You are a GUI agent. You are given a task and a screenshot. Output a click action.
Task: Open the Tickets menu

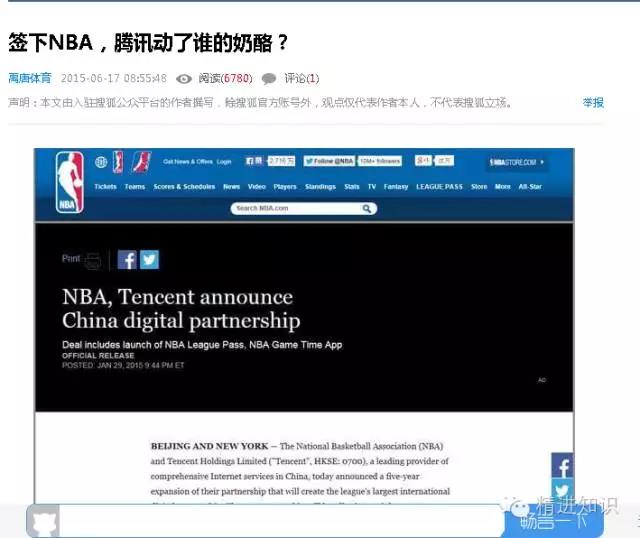click(x=105, y=187)
